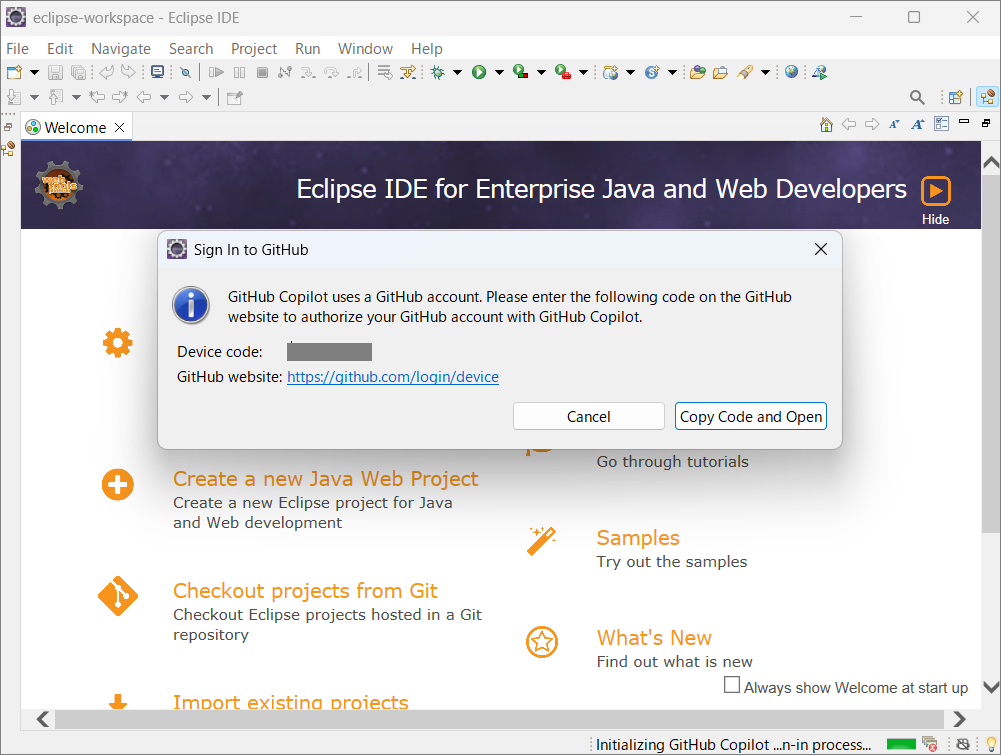Screen dimensions: 1001x755
Task: Click the Suspend pause icon
Action: click(x=239, y=72)
